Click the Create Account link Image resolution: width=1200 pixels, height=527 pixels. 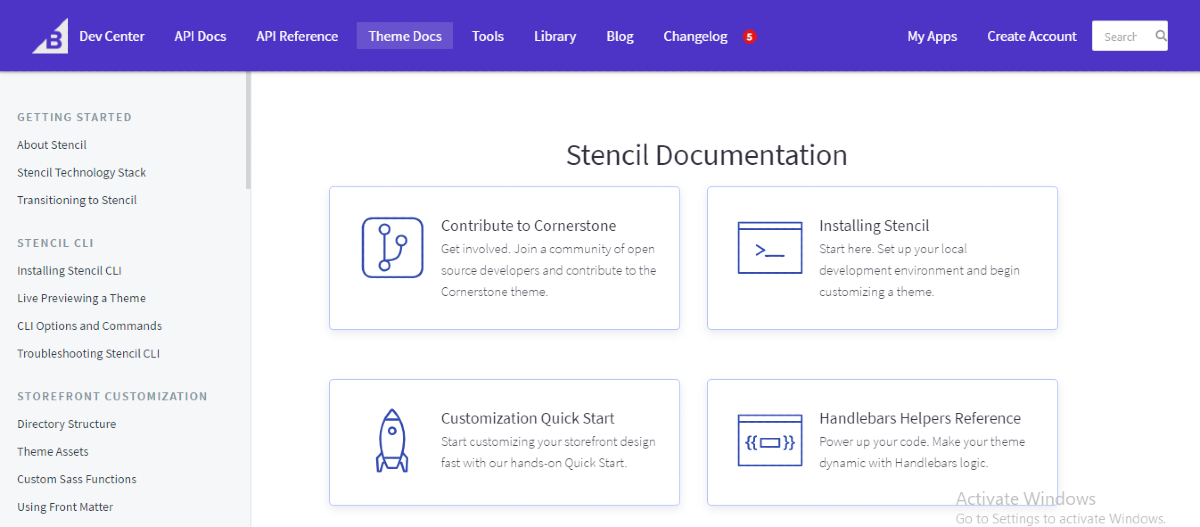pos(1031,36)
